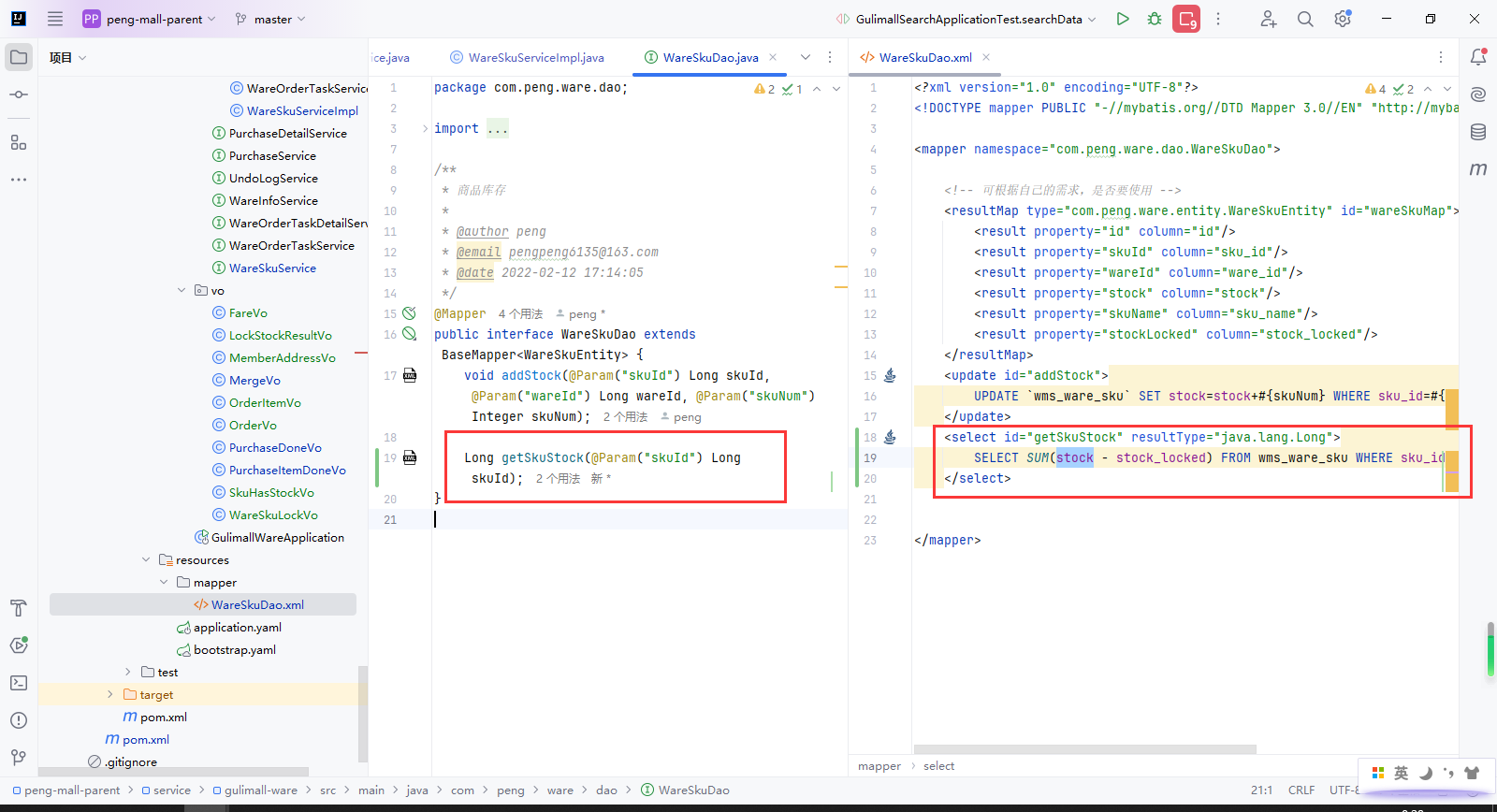Click the getSkuStock mapper gutter icon on line 19
Screen dimensions: 1497x812
(x=410, y=457)
